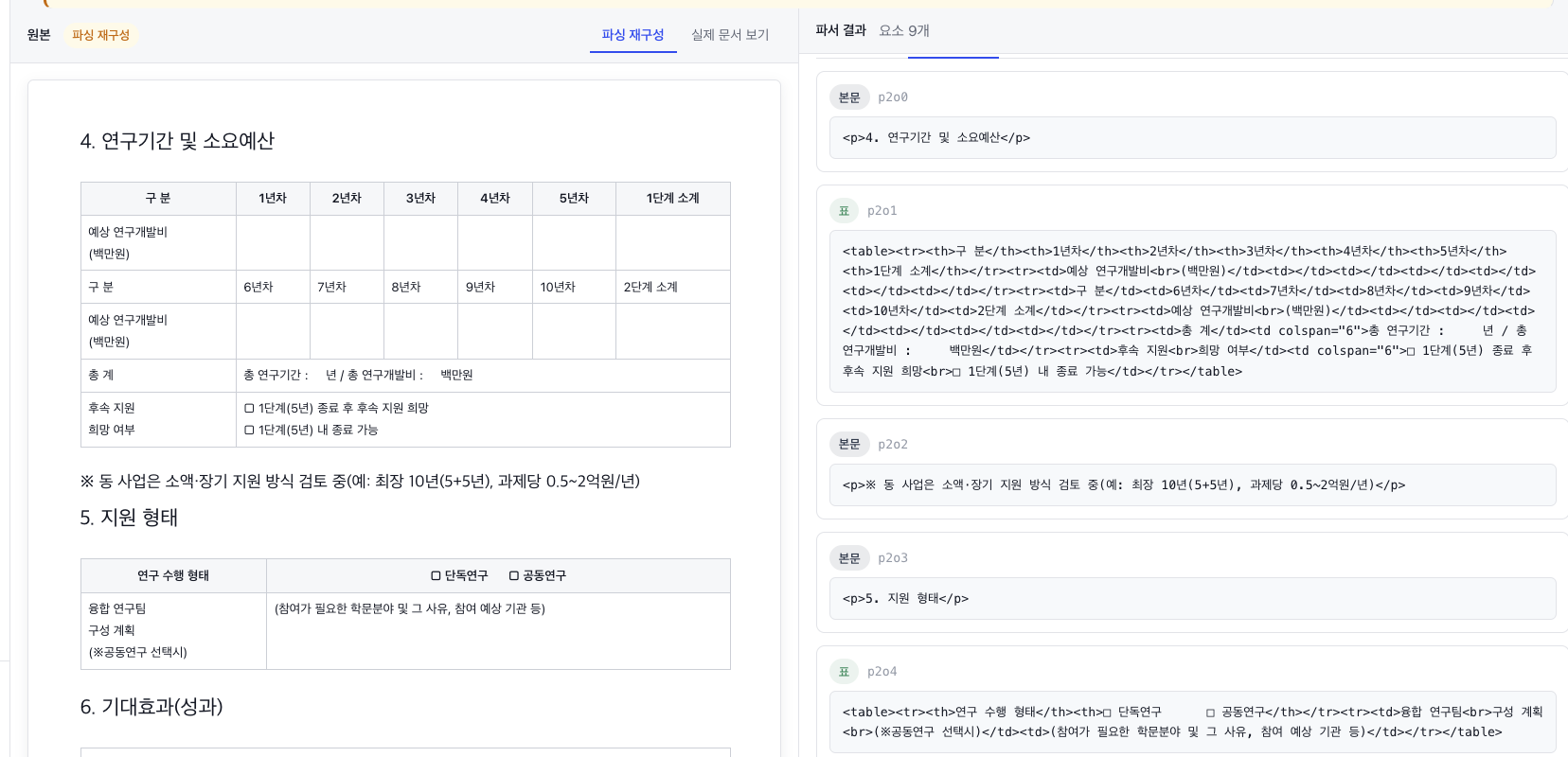Click the 후속 지원 희망 여부 row label
Screen dimensions: 1568x757
click(x=158, y=419)
